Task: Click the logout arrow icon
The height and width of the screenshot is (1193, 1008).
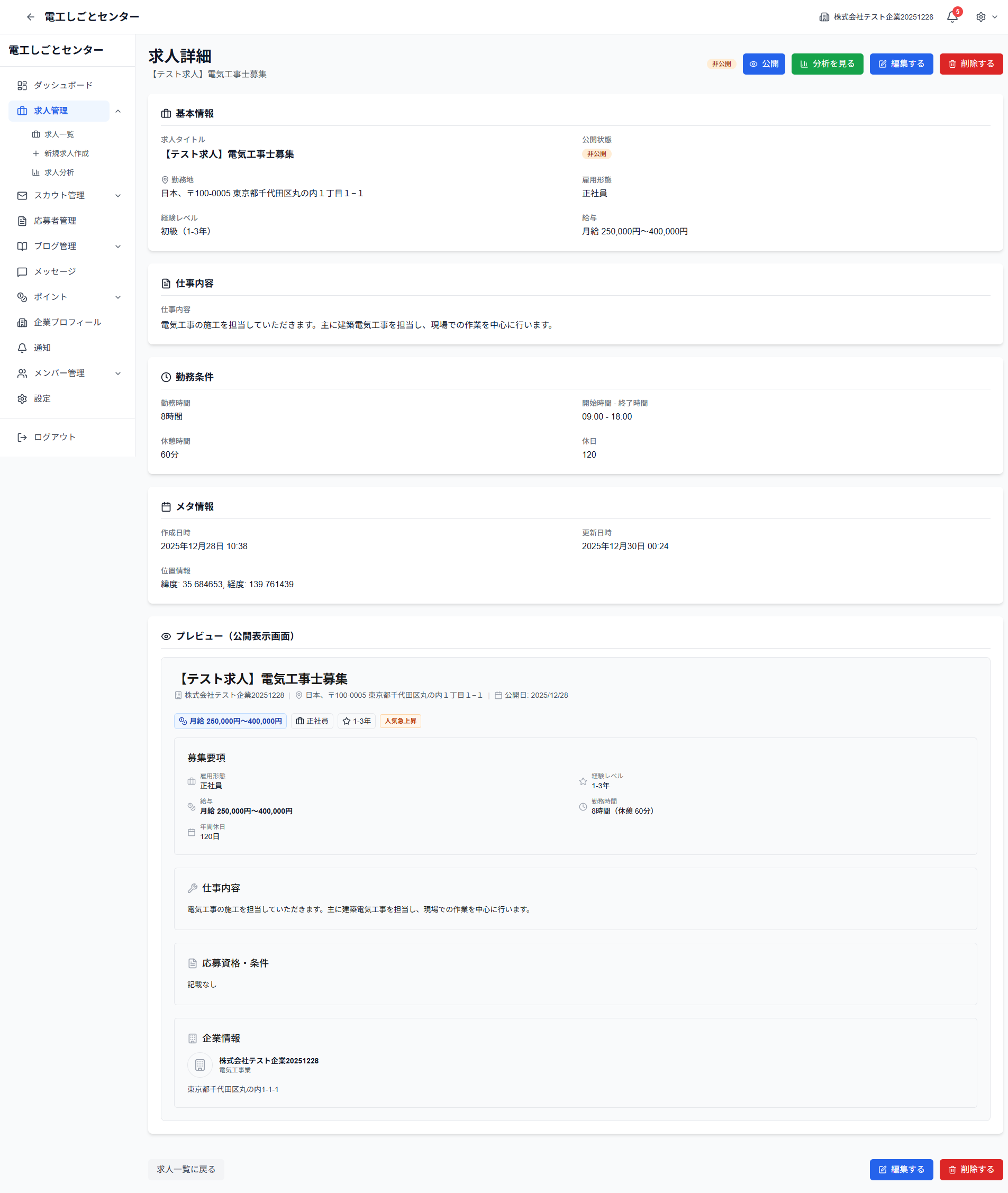Action: click(x=22, y=437)
